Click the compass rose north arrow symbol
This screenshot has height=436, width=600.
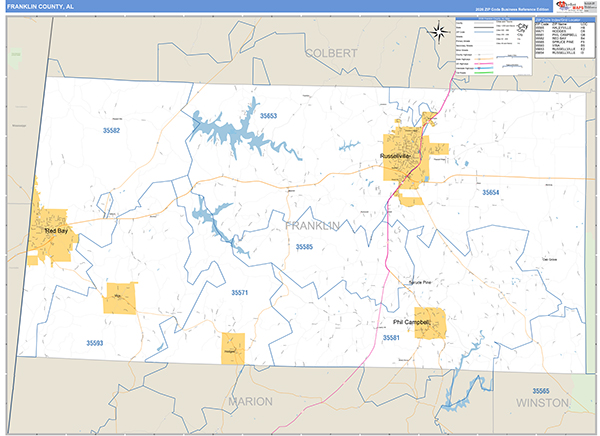click(439, 32)
